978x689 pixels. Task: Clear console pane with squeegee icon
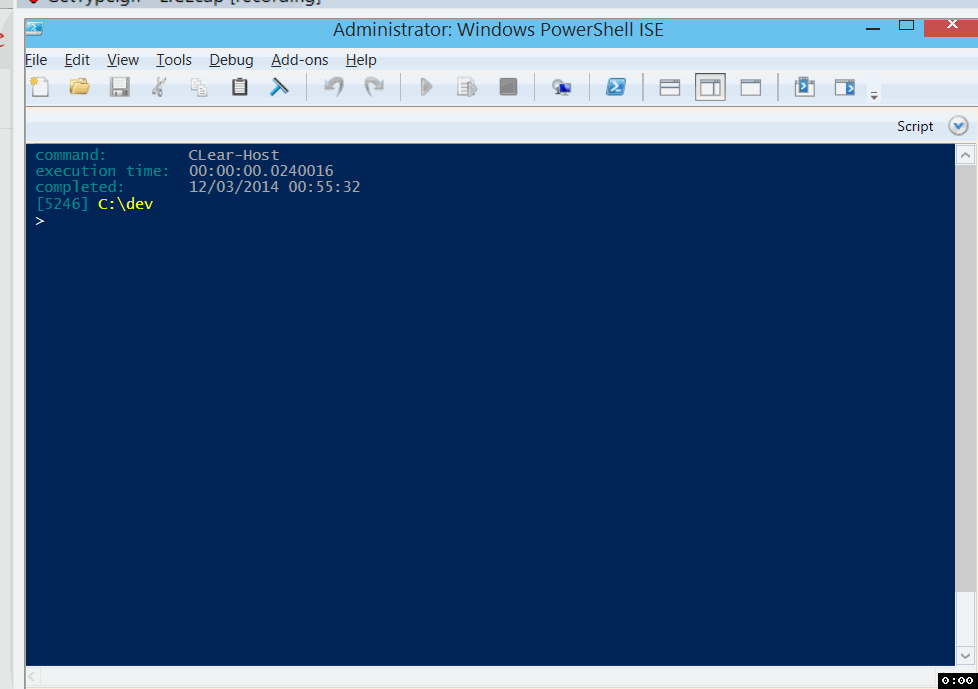(x=279, y=87)
